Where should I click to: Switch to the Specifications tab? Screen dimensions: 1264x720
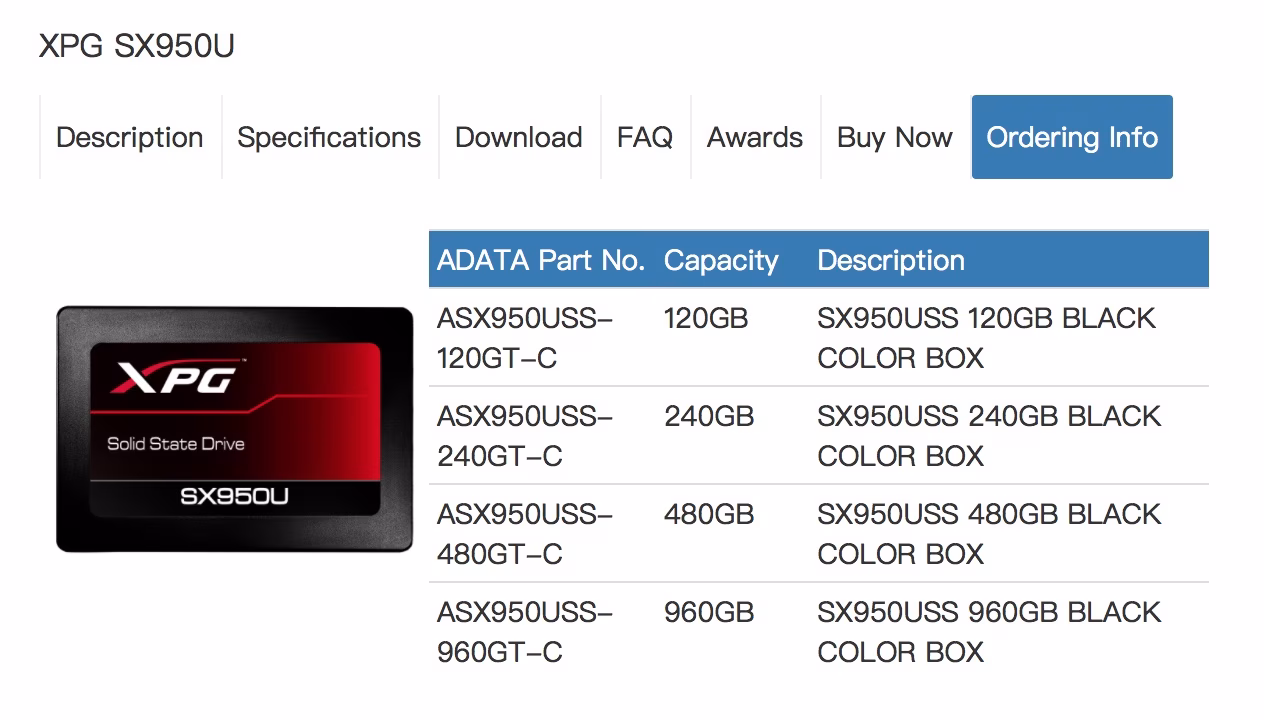pos(329,137)
